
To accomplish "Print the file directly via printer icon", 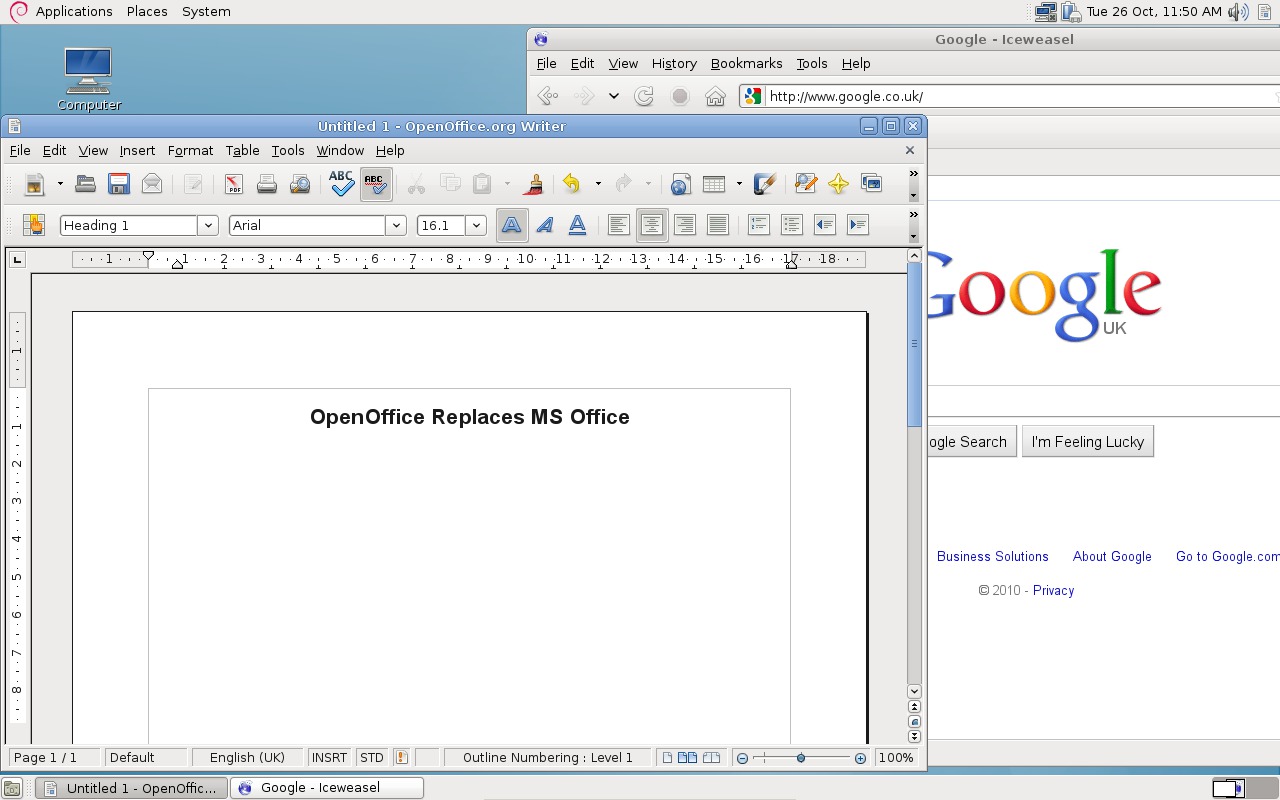I will point(266,184).
